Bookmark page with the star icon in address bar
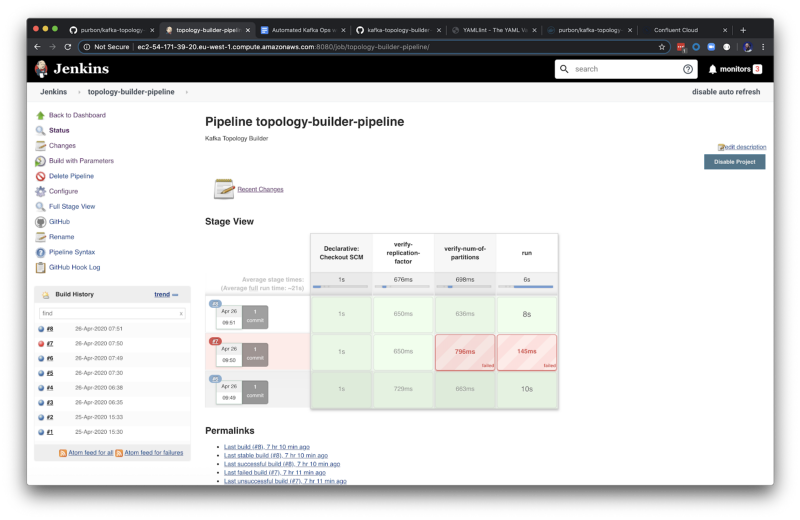The image size is (800, 520). pyautogui.click(x=662, y=47)
